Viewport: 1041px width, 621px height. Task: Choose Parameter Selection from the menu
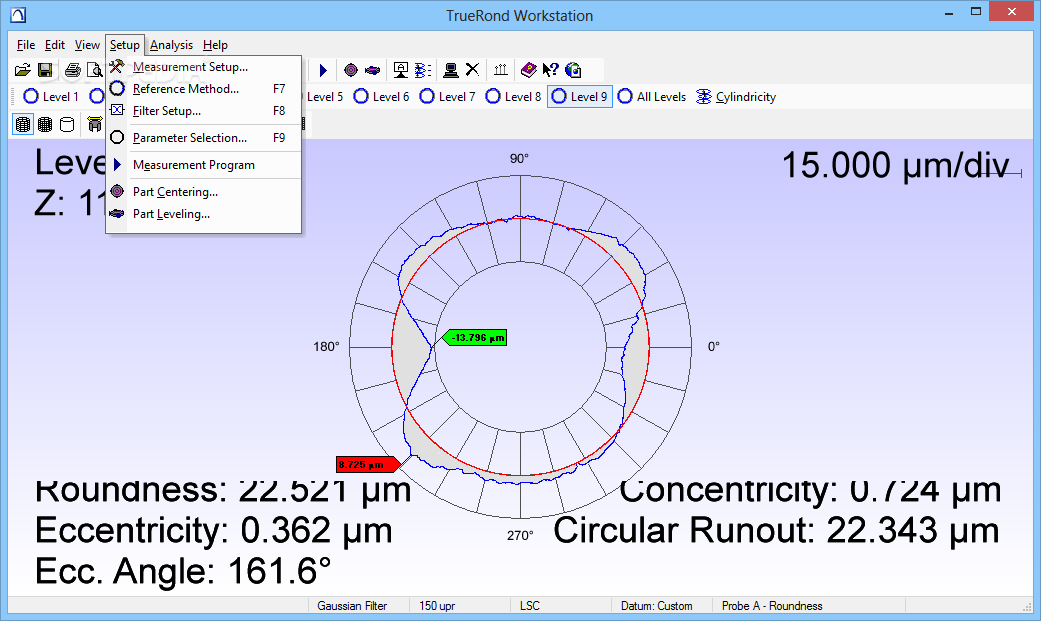[x=204, y=137]
